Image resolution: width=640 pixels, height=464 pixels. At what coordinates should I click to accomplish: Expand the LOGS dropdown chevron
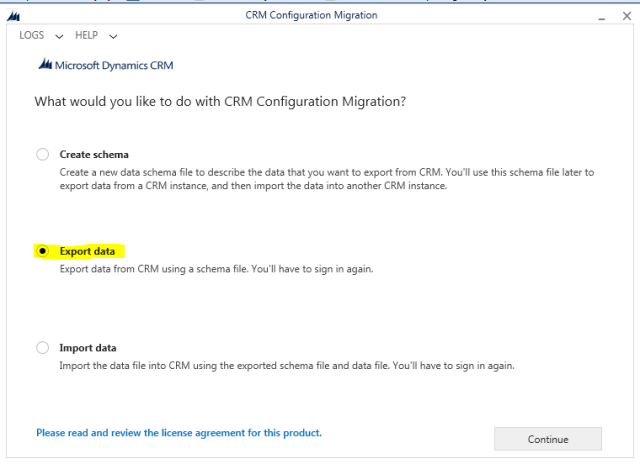(x=59, y=37)
